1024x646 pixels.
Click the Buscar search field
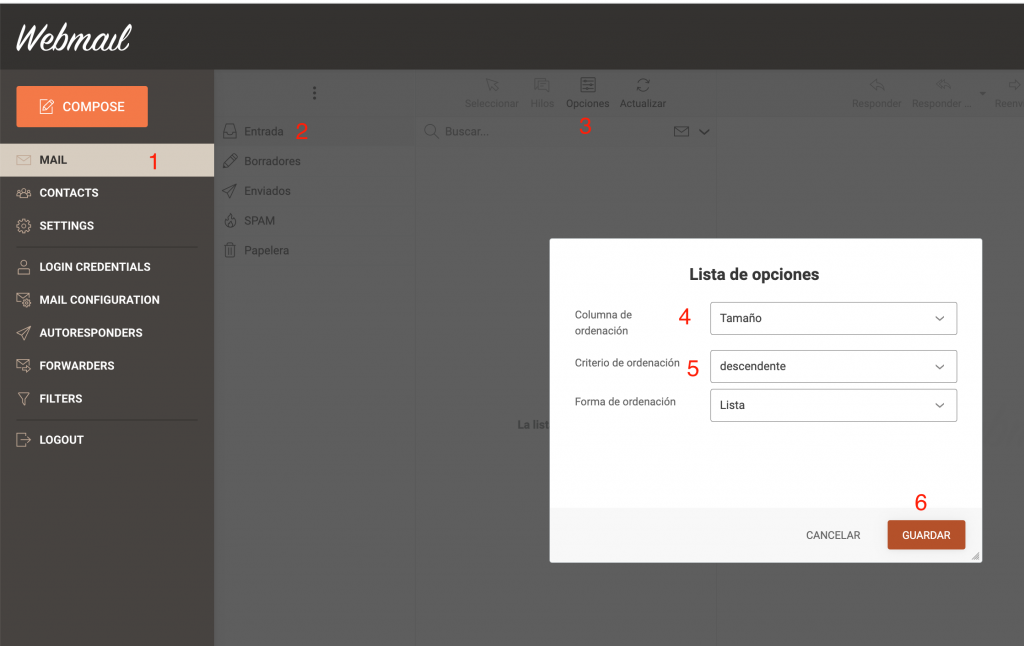[x=550, y=131]
